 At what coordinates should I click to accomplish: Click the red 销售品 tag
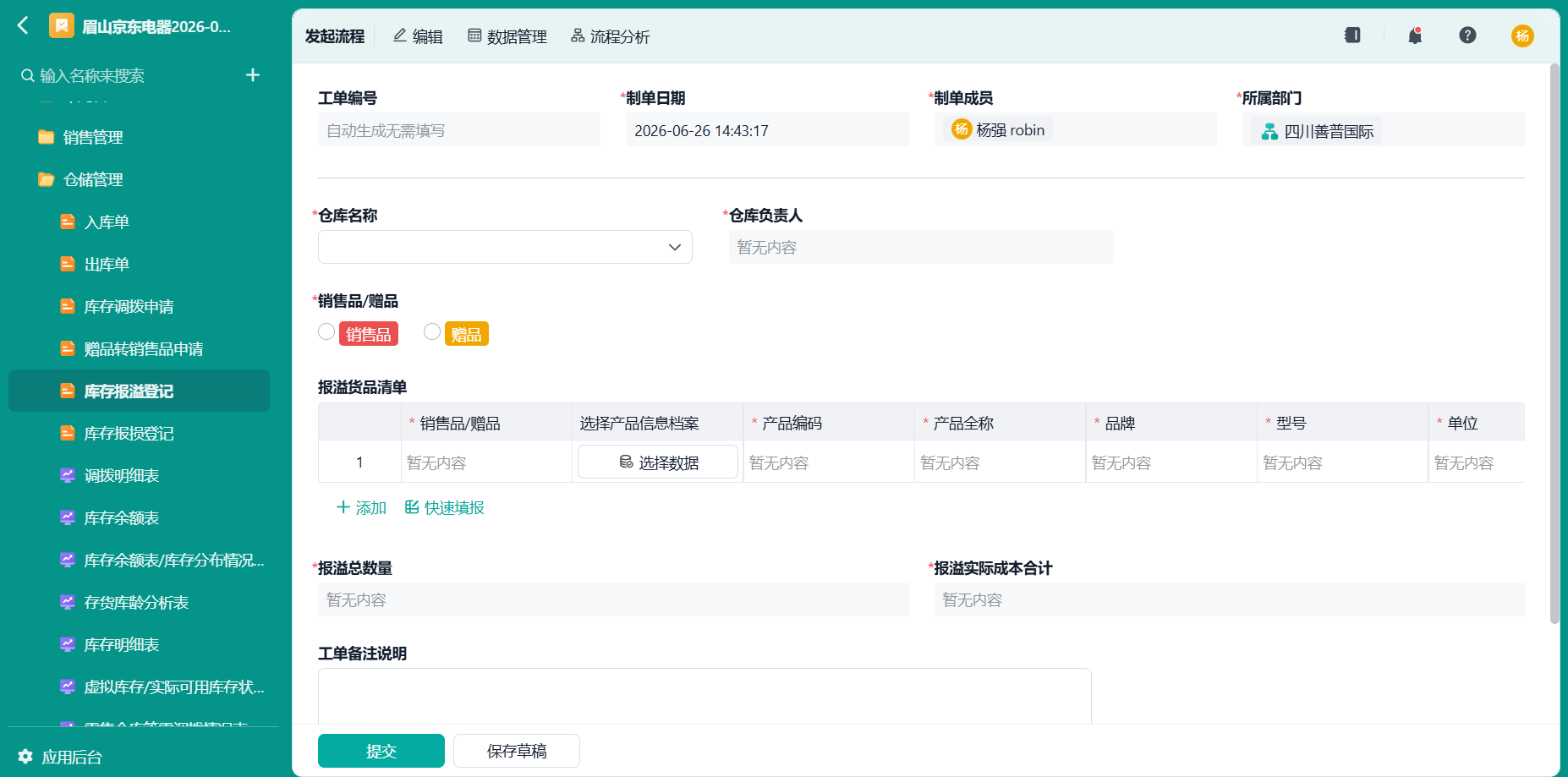[369, 334]
